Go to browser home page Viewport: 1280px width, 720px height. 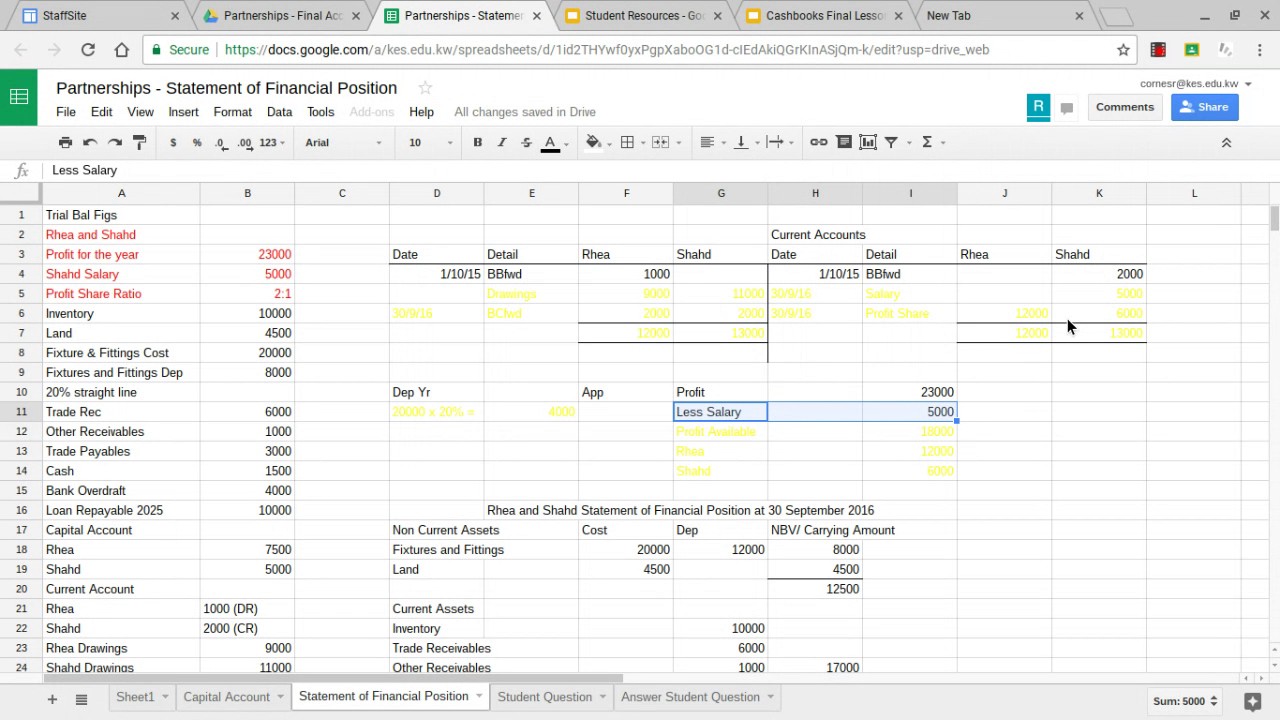122,49
